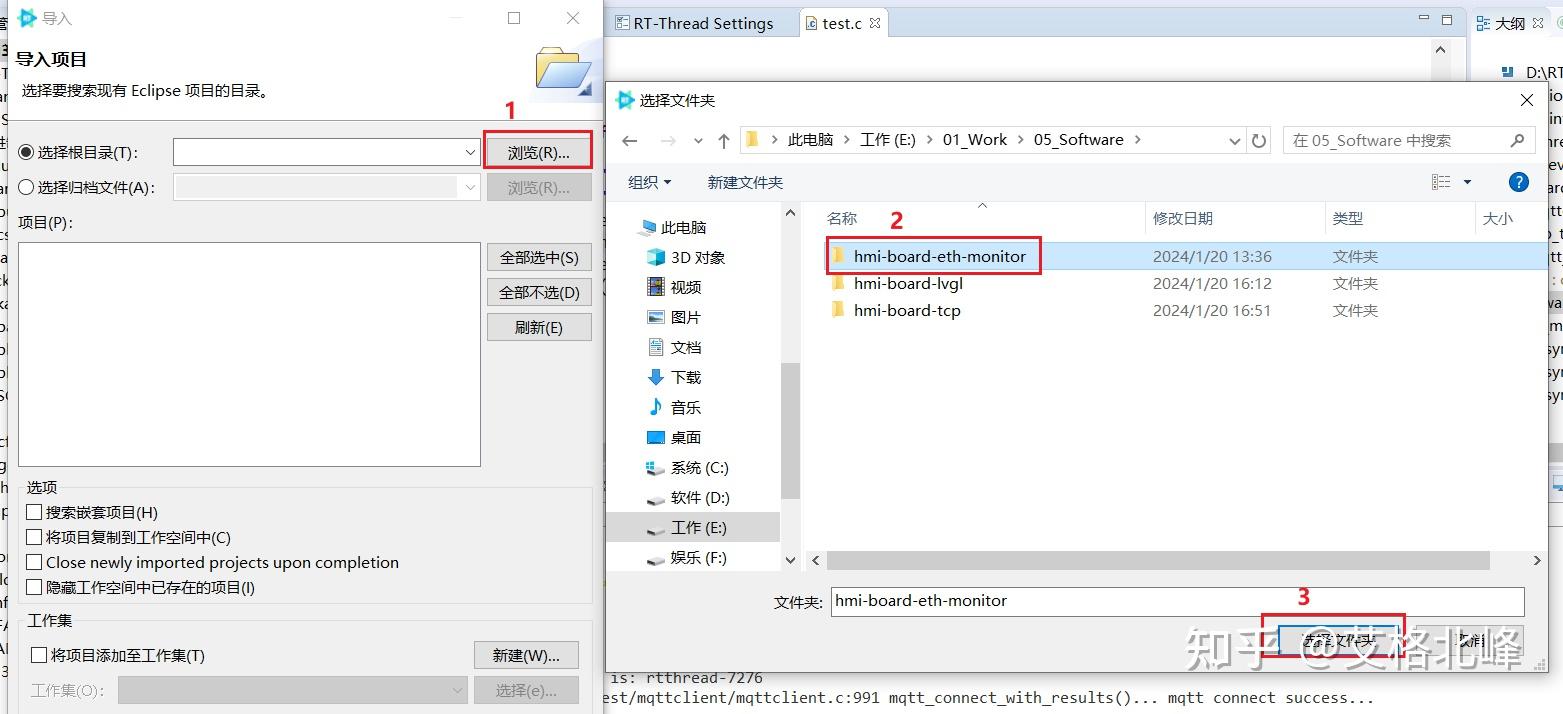The image size is (1563, 714).
Task: Switch to test.c editor tab
Action: coord(842,23)
